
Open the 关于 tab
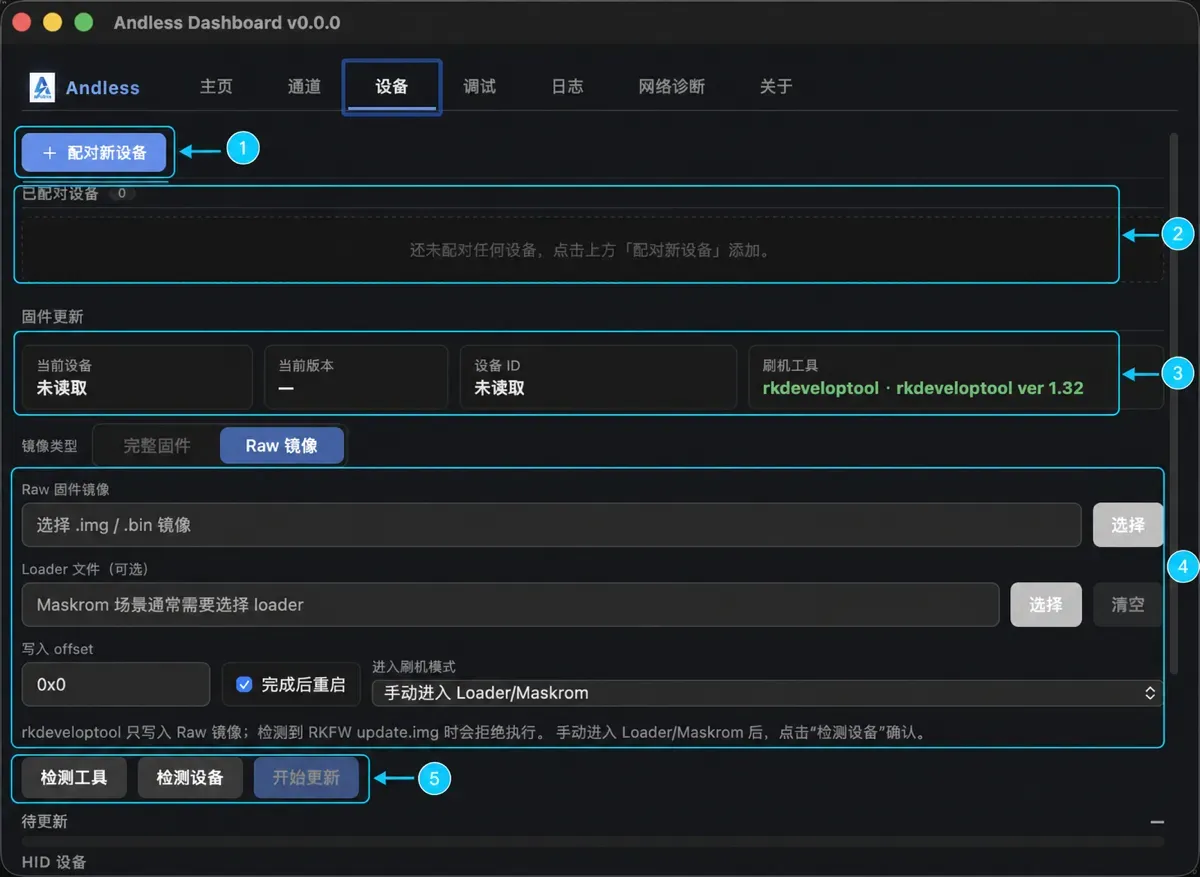point(776,86)
